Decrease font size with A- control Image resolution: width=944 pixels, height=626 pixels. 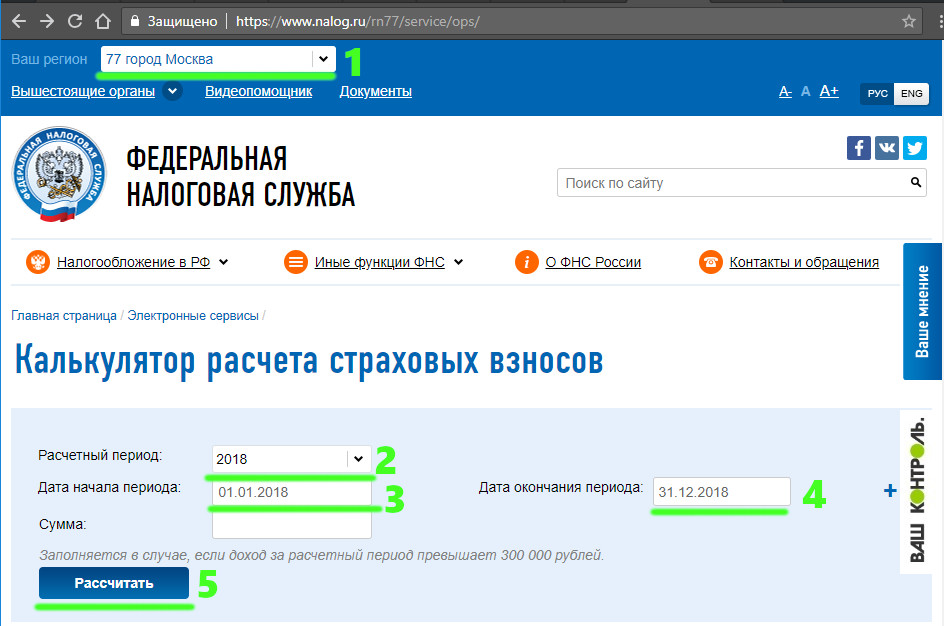[784, 90]
